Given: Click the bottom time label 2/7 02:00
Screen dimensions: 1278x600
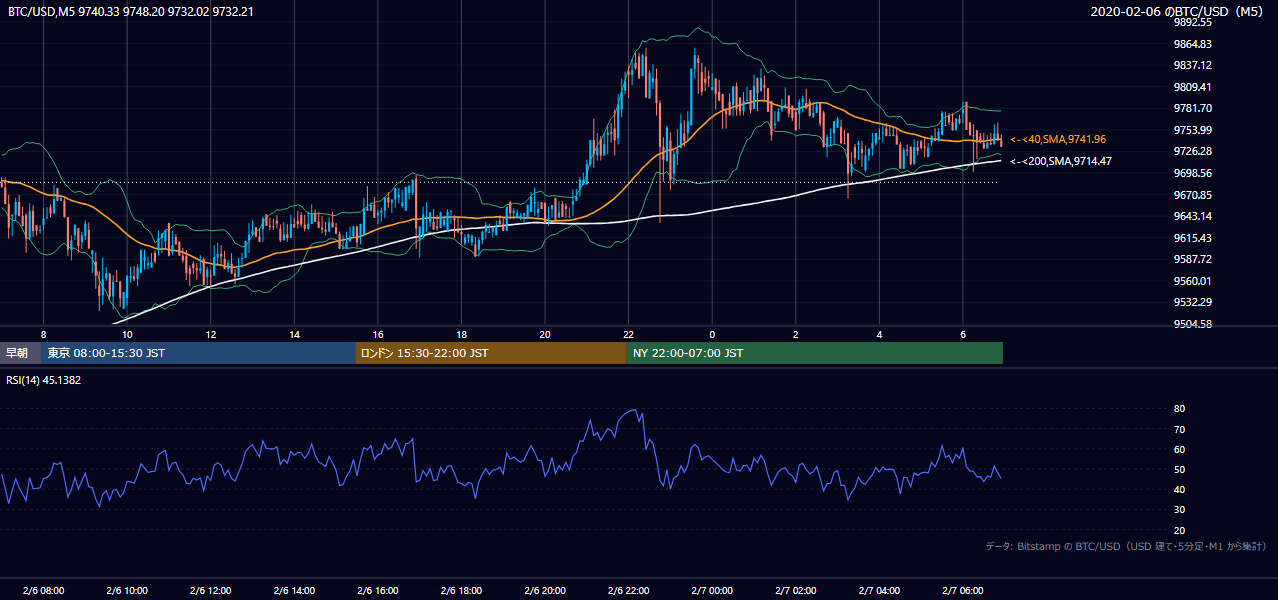Looking at the screenshot, I should coord(795,591).
